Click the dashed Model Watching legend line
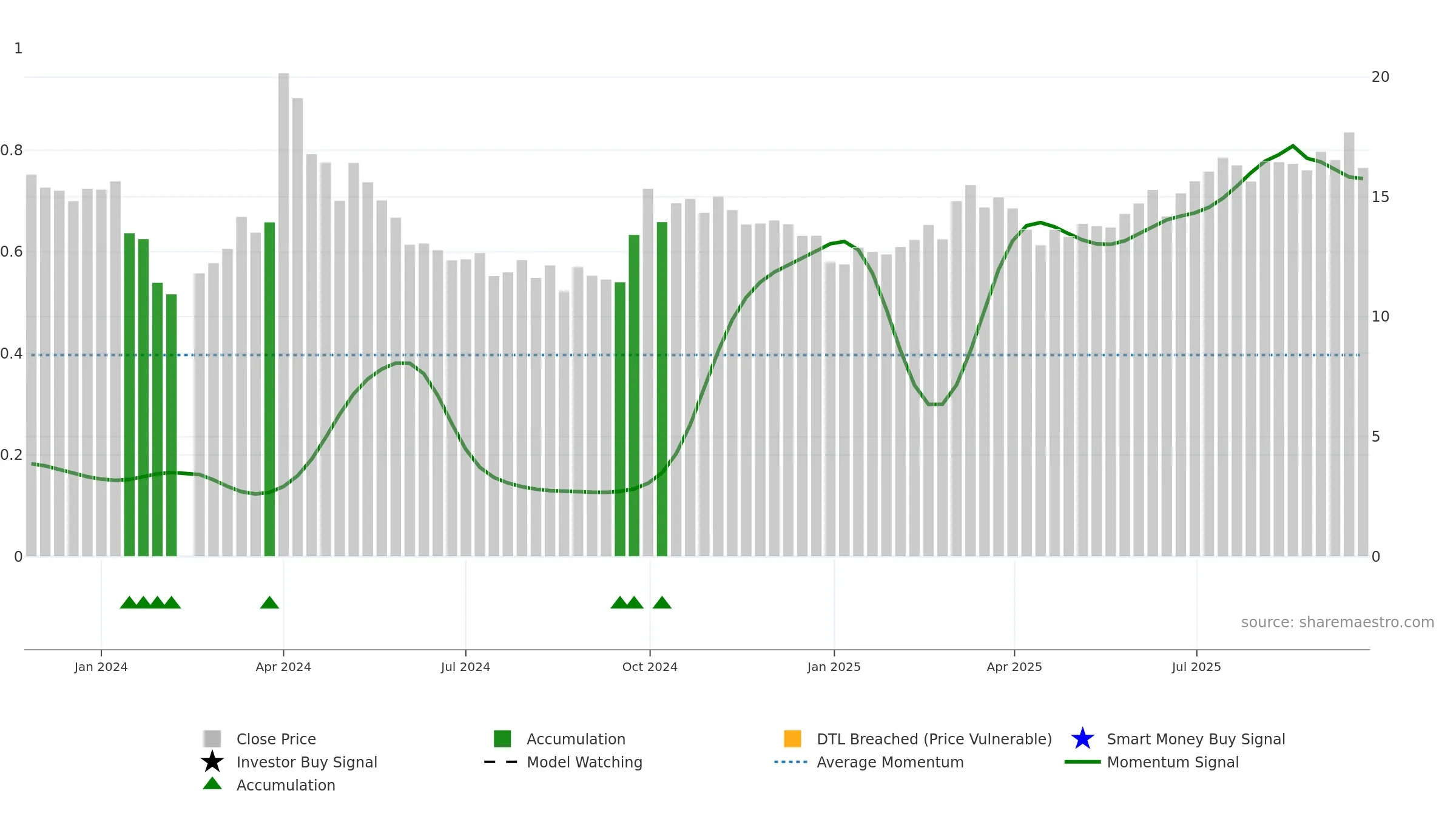 501,762
